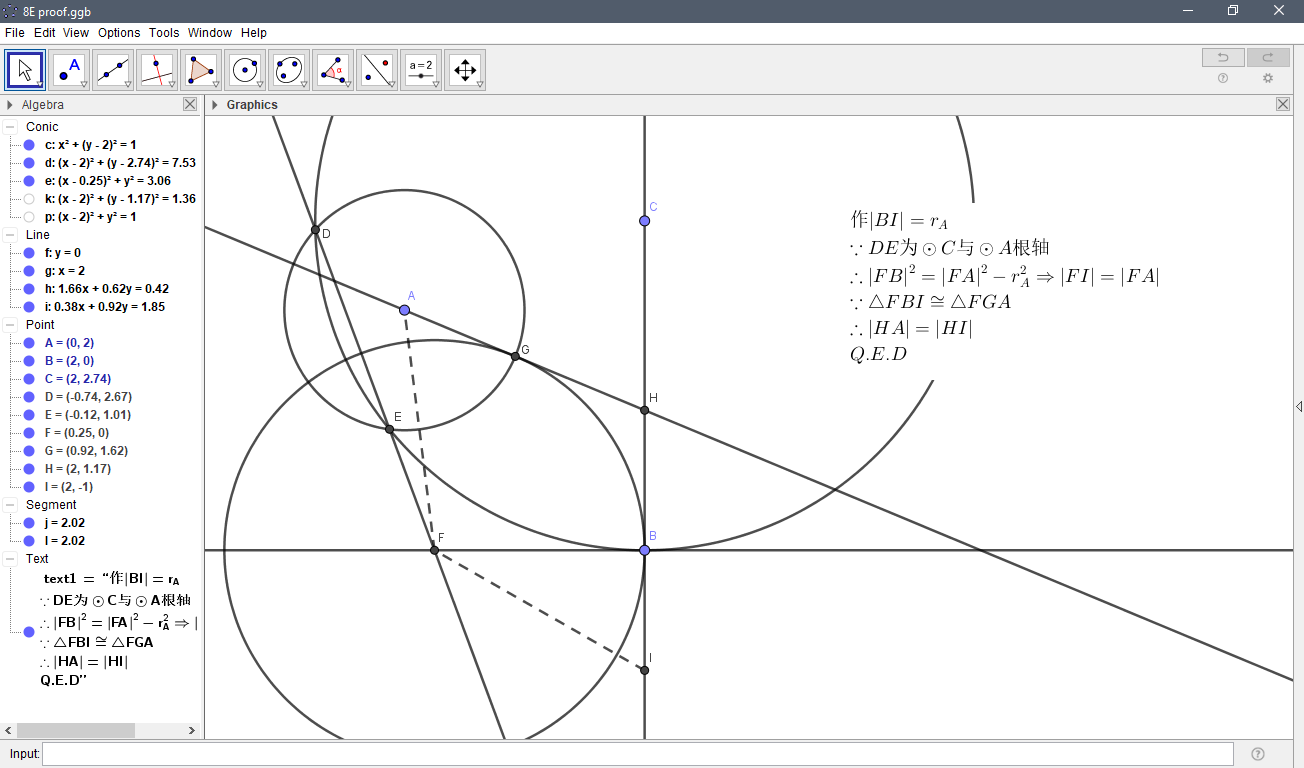
Task: Collapse the Conic section in Algebra view
Action: tap(10, 126)
